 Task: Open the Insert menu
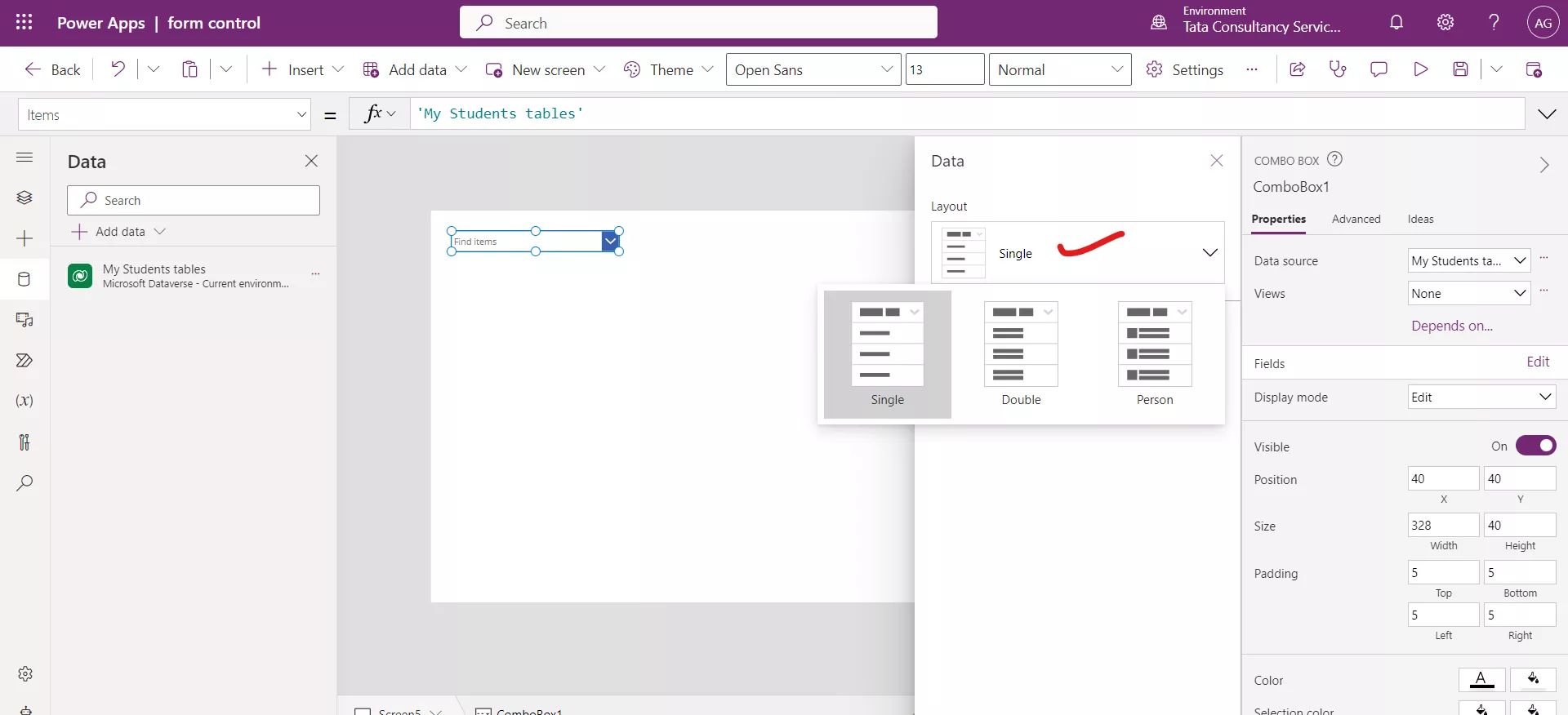302,69
